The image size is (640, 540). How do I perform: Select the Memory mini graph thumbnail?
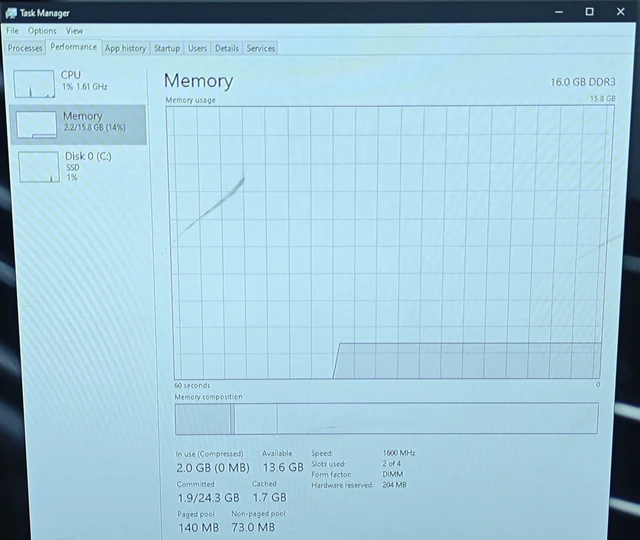(36, 124)
